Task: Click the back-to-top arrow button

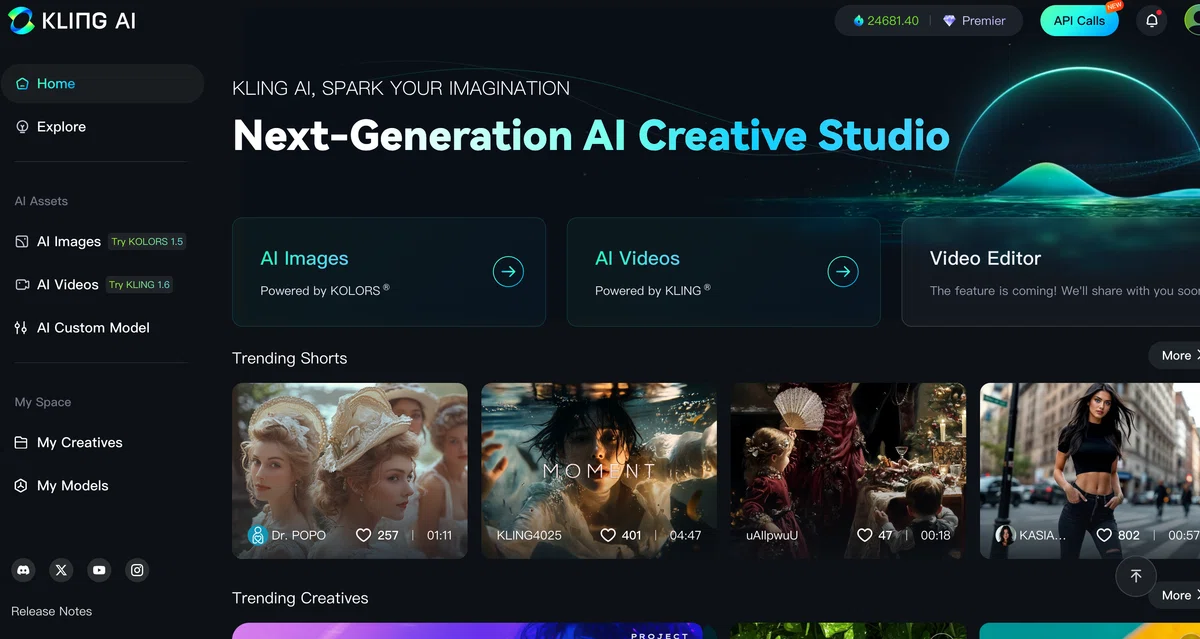Action: point(1136,576)
